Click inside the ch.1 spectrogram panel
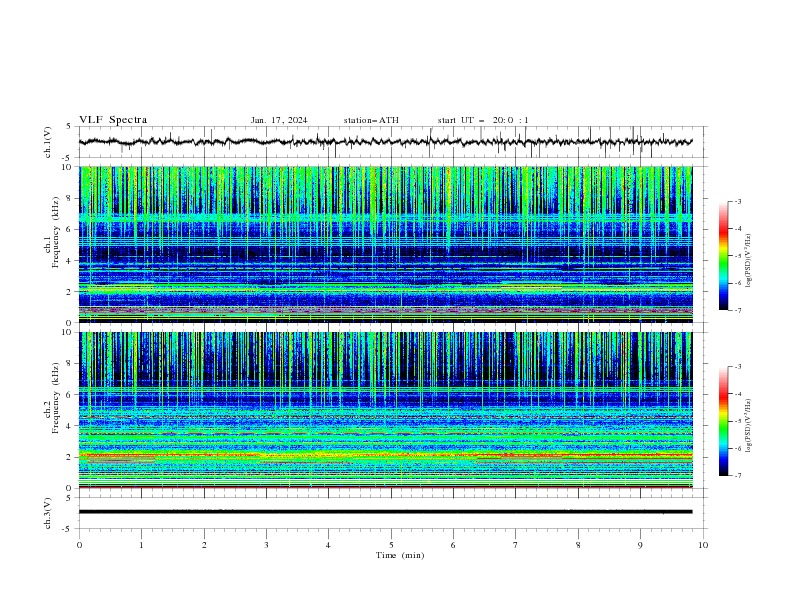The width and height of the screenshot is (792, 612). click(x=385, y=244)
